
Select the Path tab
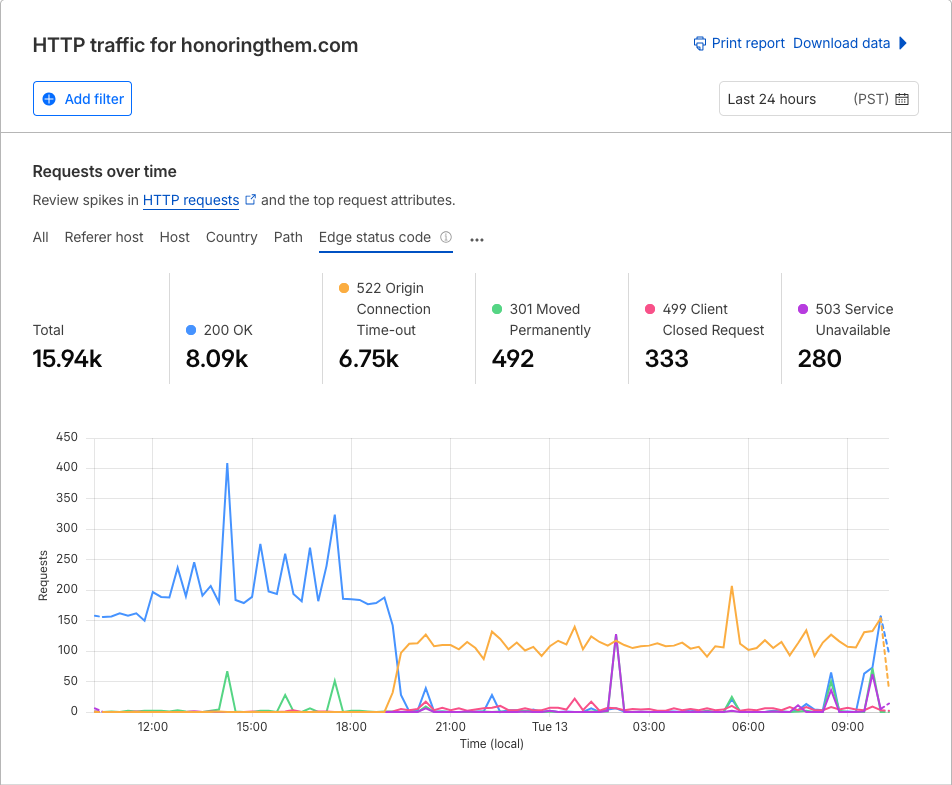click(288, 237)
